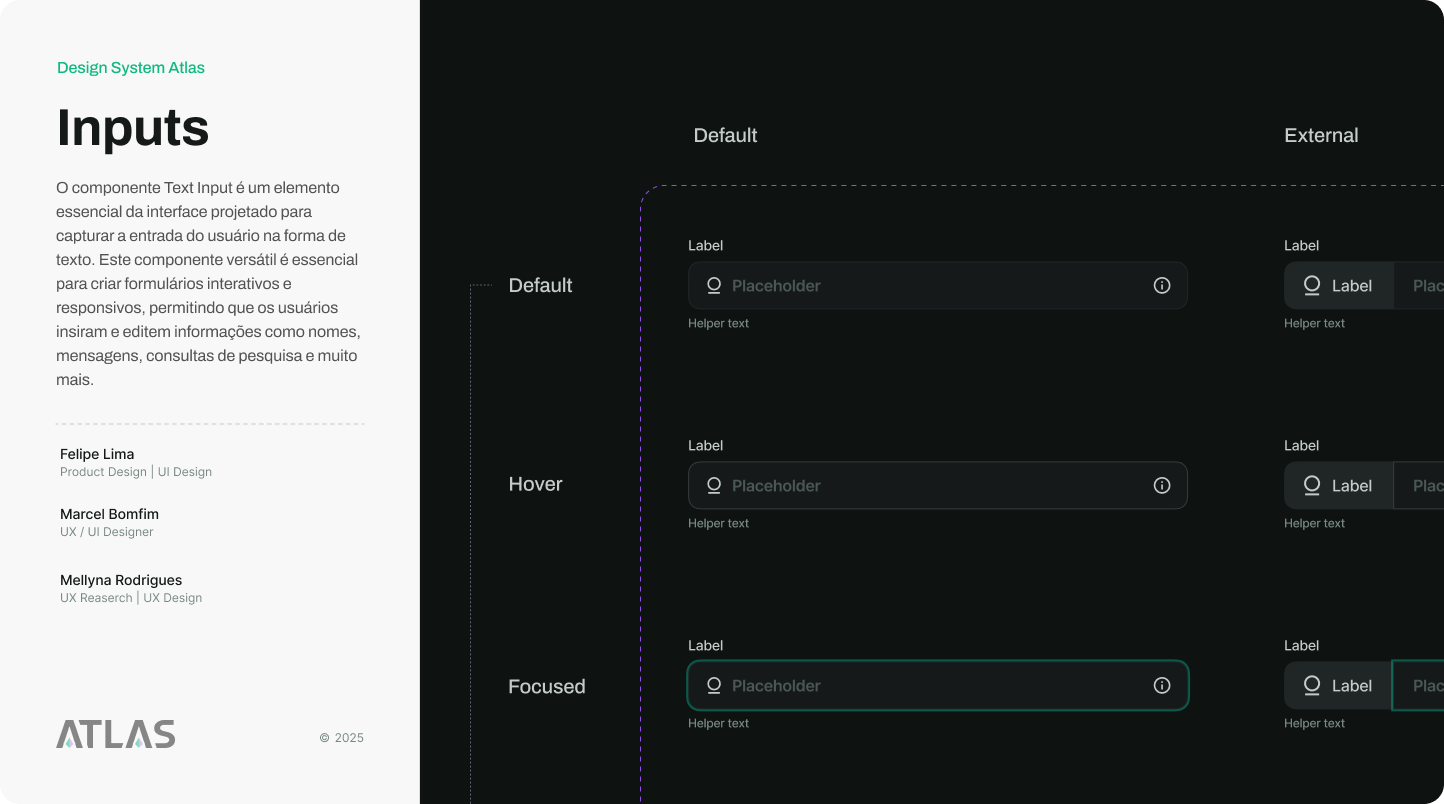Click the Label above the Hover state input
Viewport: 1444px width, 804px height.
(705, 445)
